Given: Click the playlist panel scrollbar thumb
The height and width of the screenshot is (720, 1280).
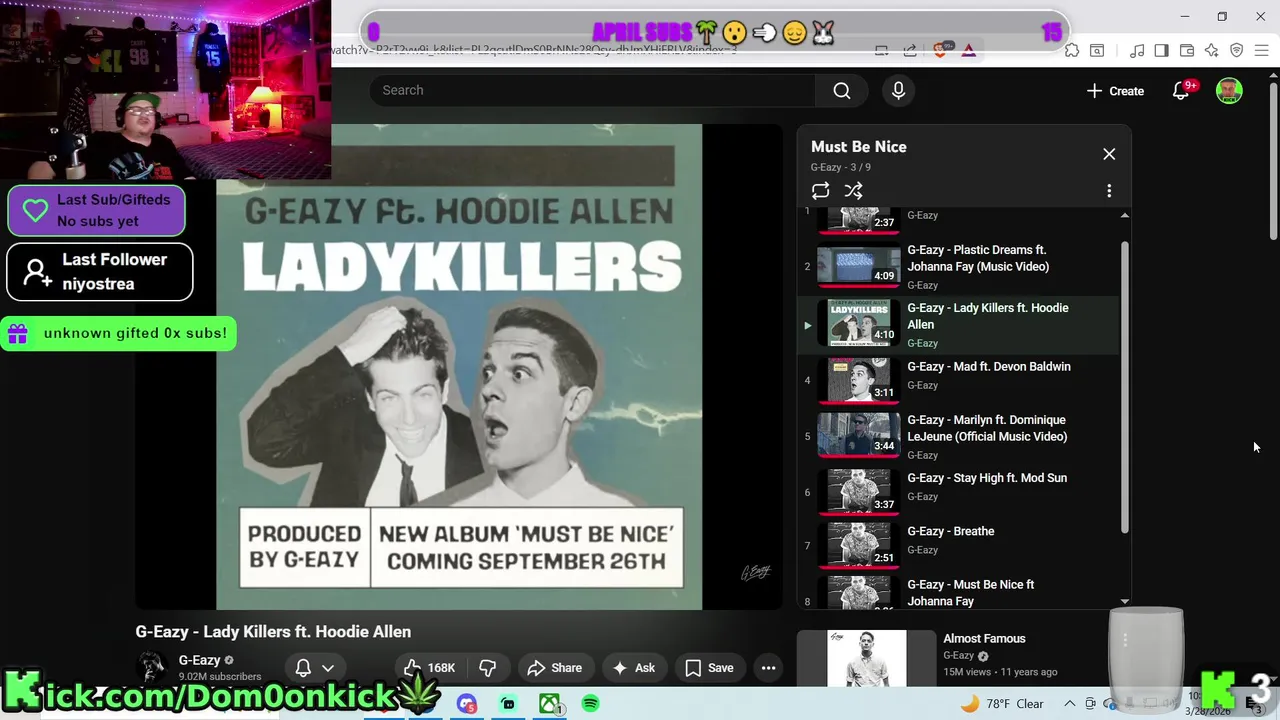Looking at the screenshot, I should click(x=1124, y=386).
